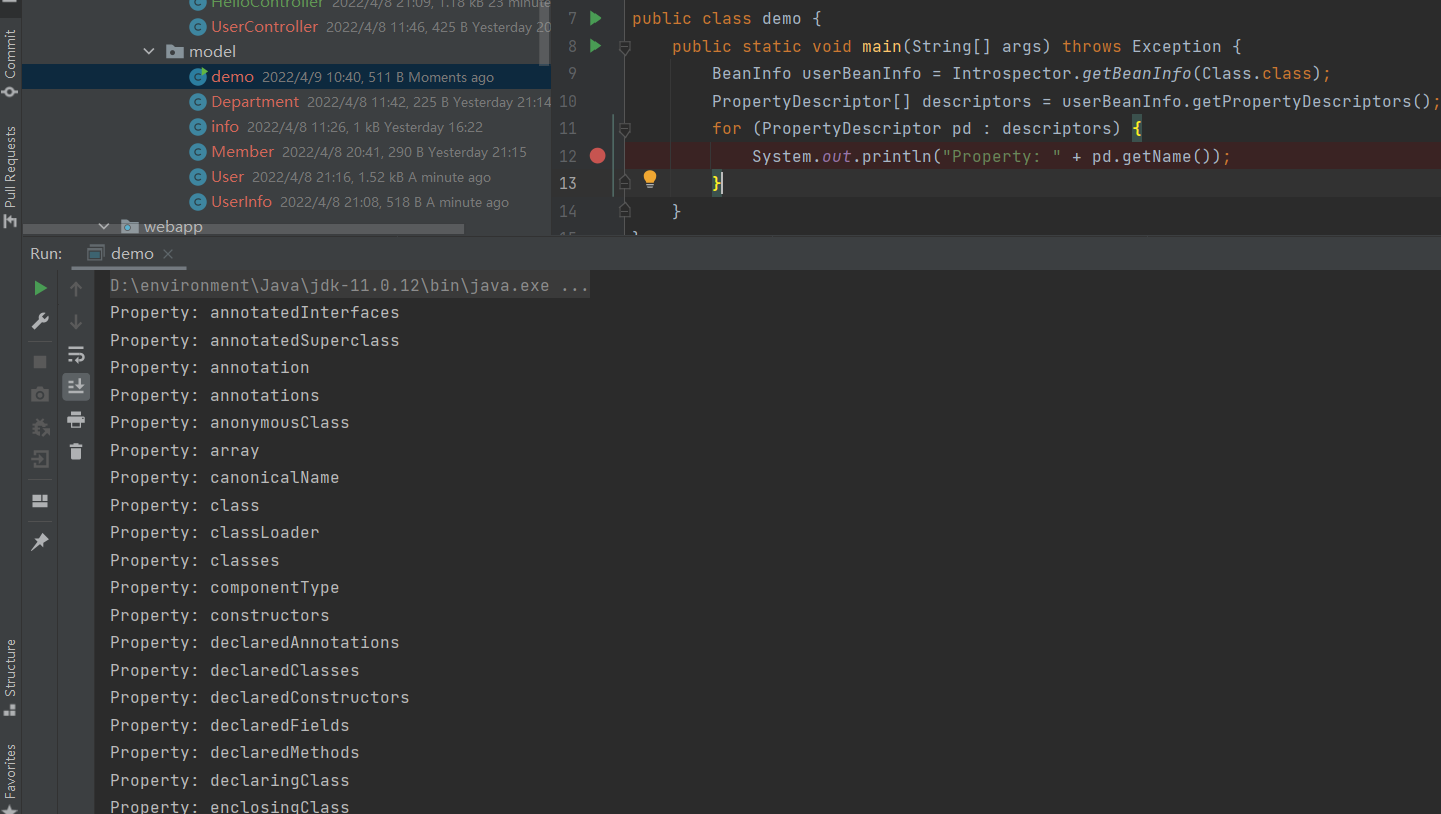Fold the main method at line 8
1441x814 pixels.
pos(625,47)
